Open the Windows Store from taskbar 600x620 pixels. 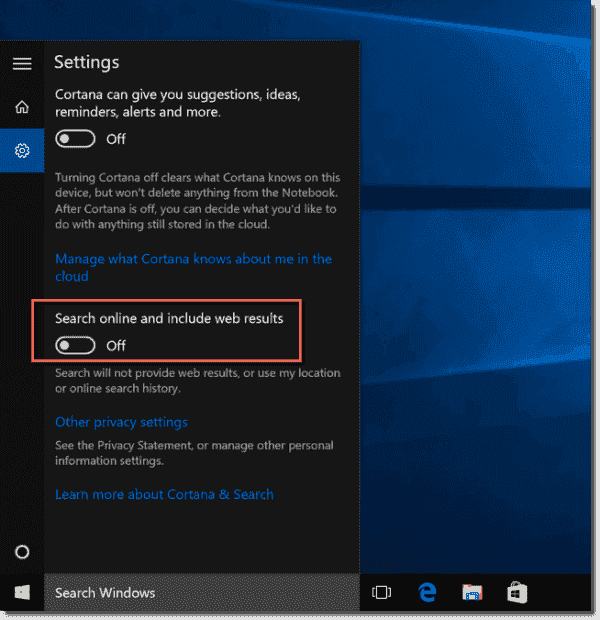click(517, 592)
